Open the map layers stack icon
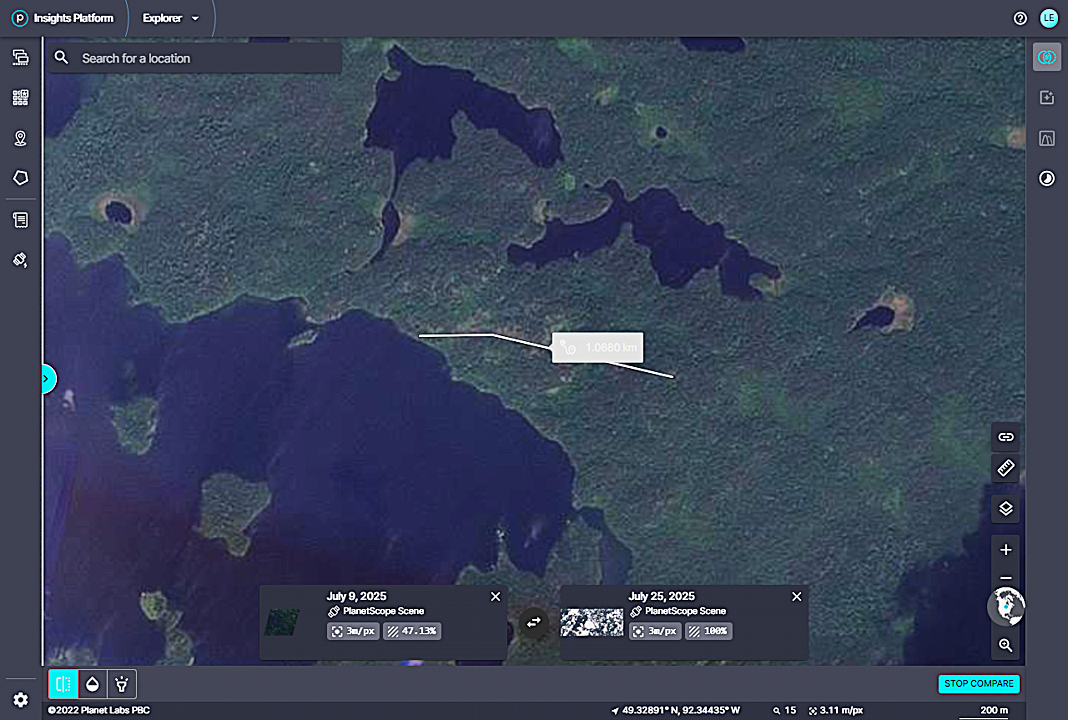This screenshot has height=720, width=1068. tap(1006, 508)
